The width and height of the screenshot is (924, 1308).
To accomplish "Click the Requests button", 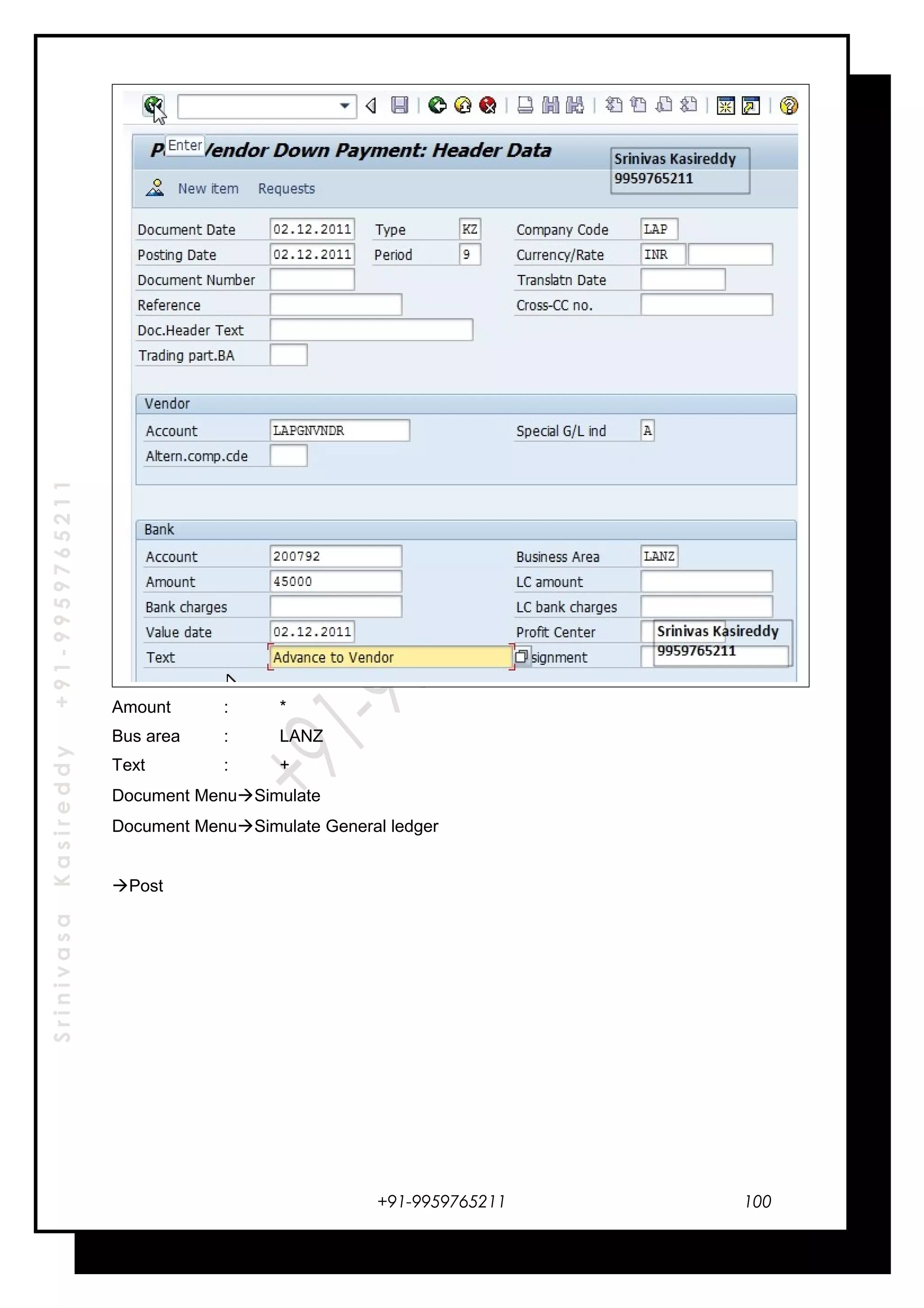I will click(x=286, y=189).
